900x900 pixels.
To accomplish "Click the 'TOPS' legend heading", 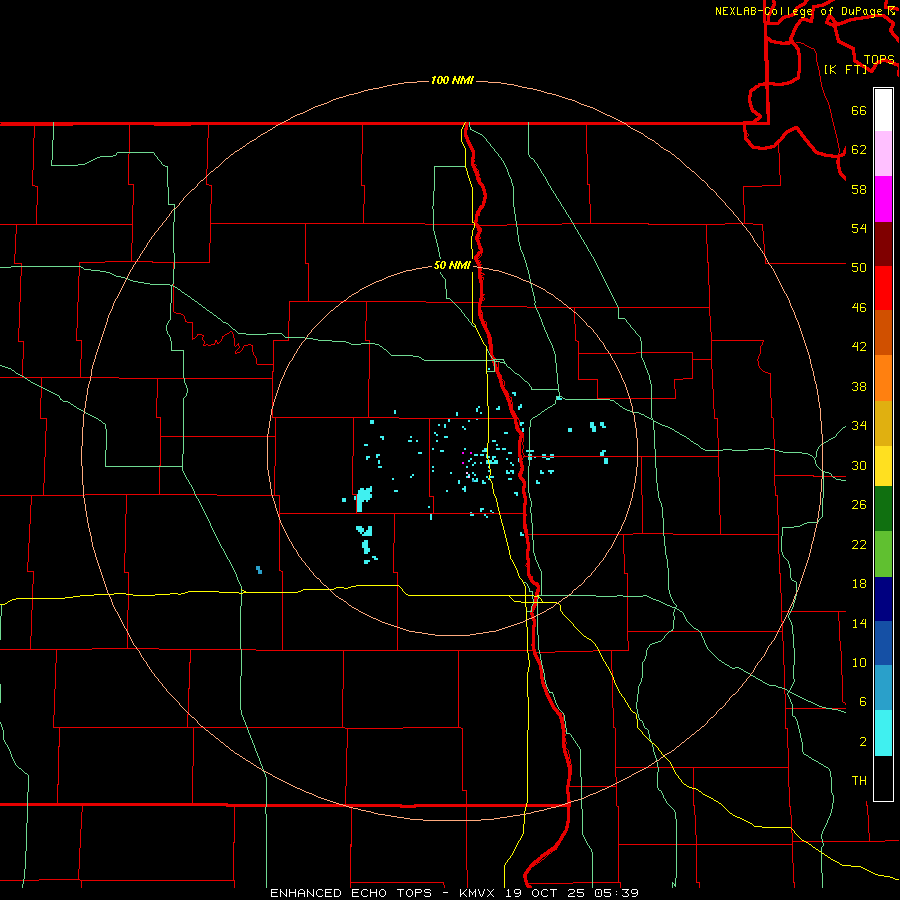I will tap(879, 60).
